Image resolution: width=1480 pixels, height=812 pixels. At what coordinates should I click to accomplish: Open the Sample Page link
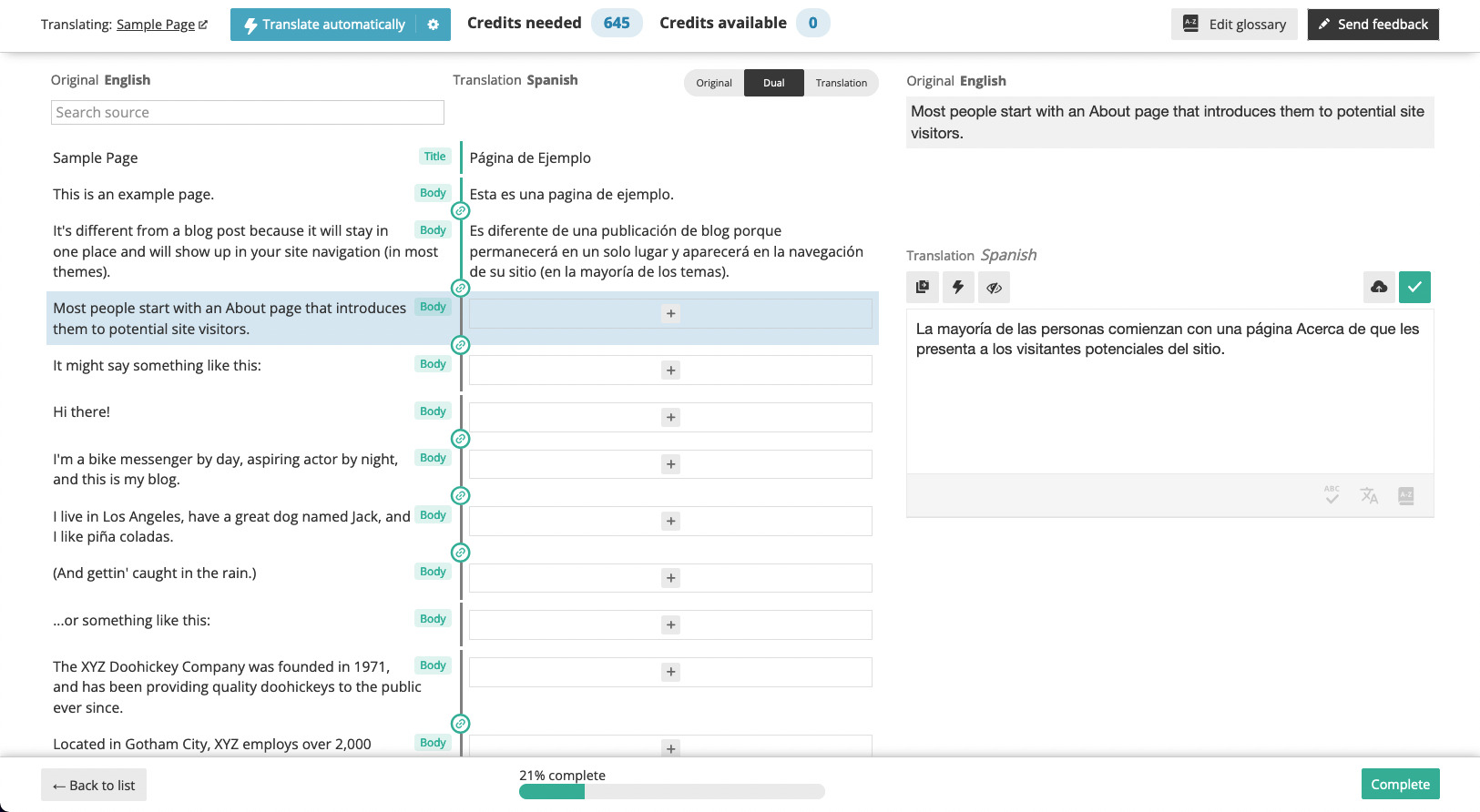click(156, 25)
